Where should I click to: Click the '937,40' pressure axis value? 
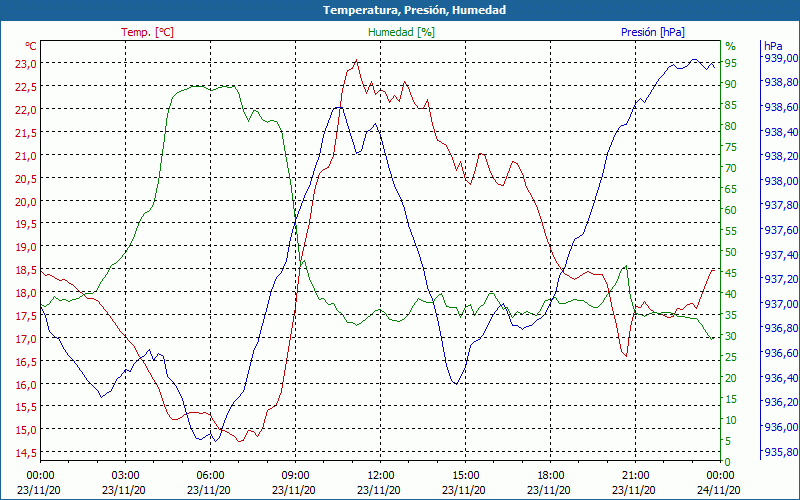click(781, 255)
